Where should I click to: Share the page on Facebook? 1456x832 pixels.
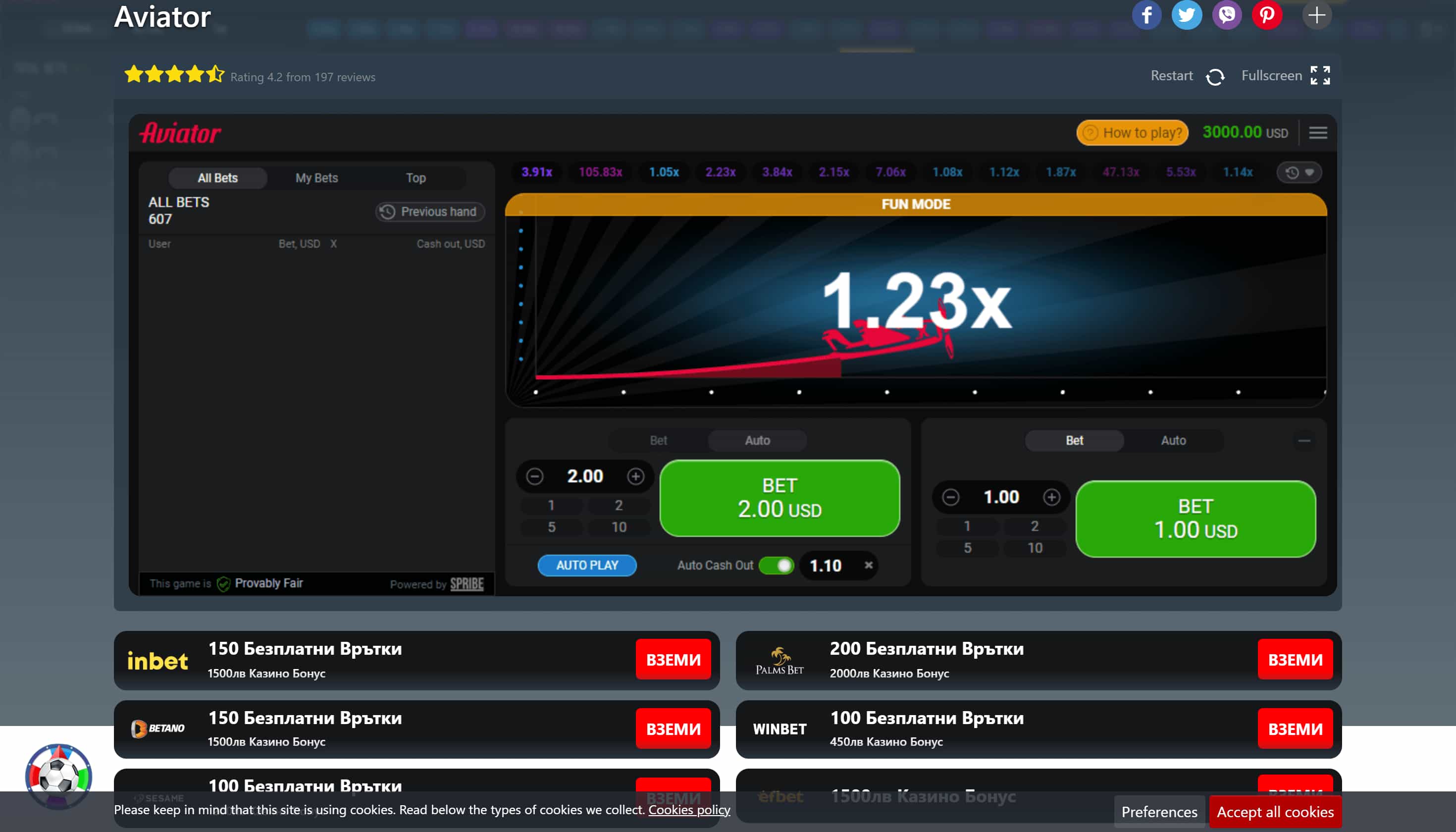1146,15
